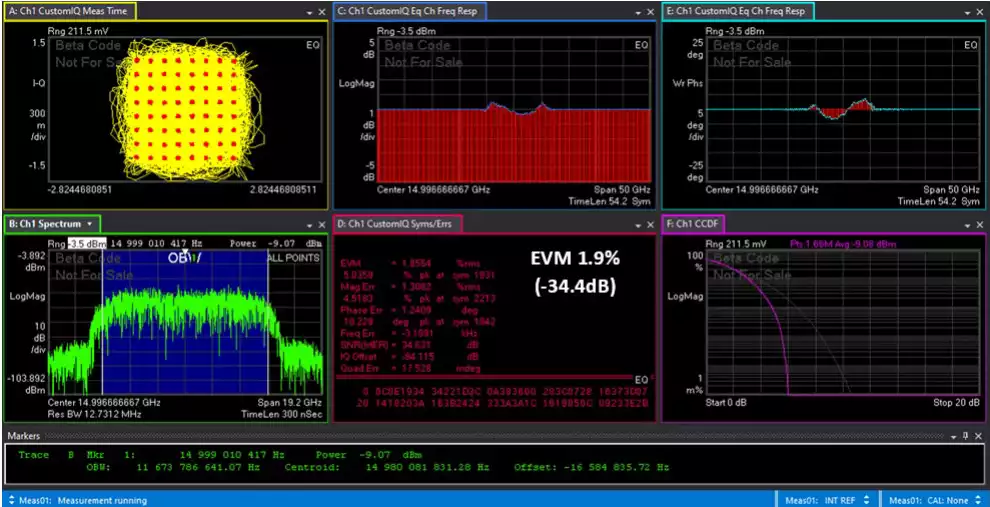This screenshot has height=507, width=990.
Task: Open trace F panel options arrow
Action: [x=967, y=225]
